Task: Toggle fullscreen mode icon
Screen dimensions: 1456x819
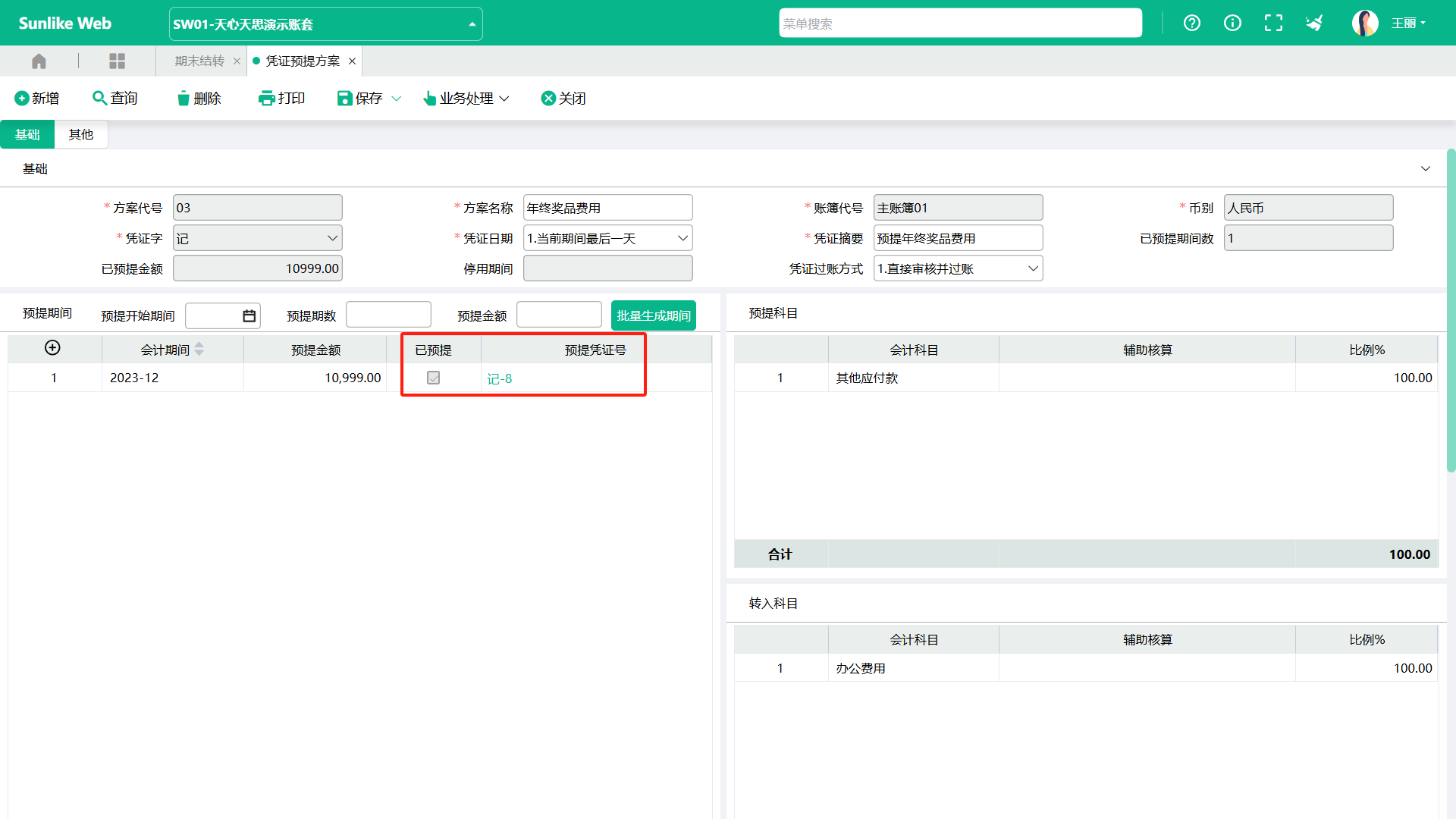Action: 1273,23
